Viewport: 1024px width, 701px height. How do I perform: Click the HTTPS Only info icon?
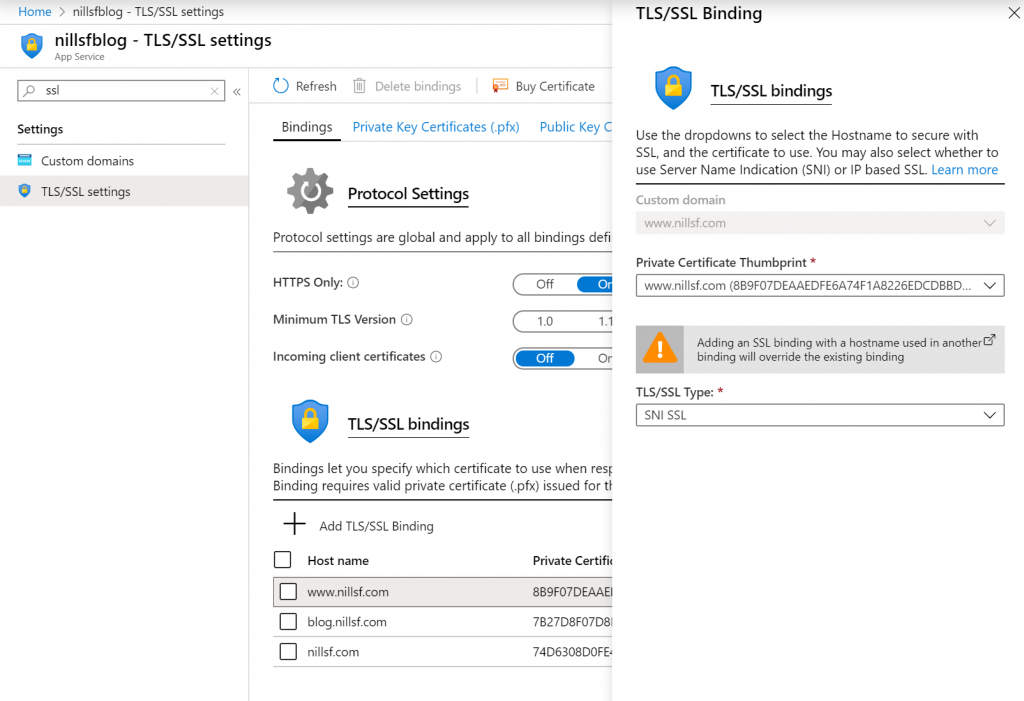(353, 283)
